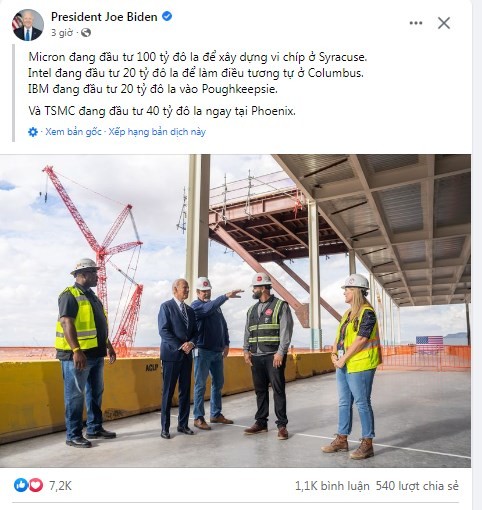The width and height of the screenshot is (482, 510).
Task: Open the three-dot post options menu
Action: 416,23
